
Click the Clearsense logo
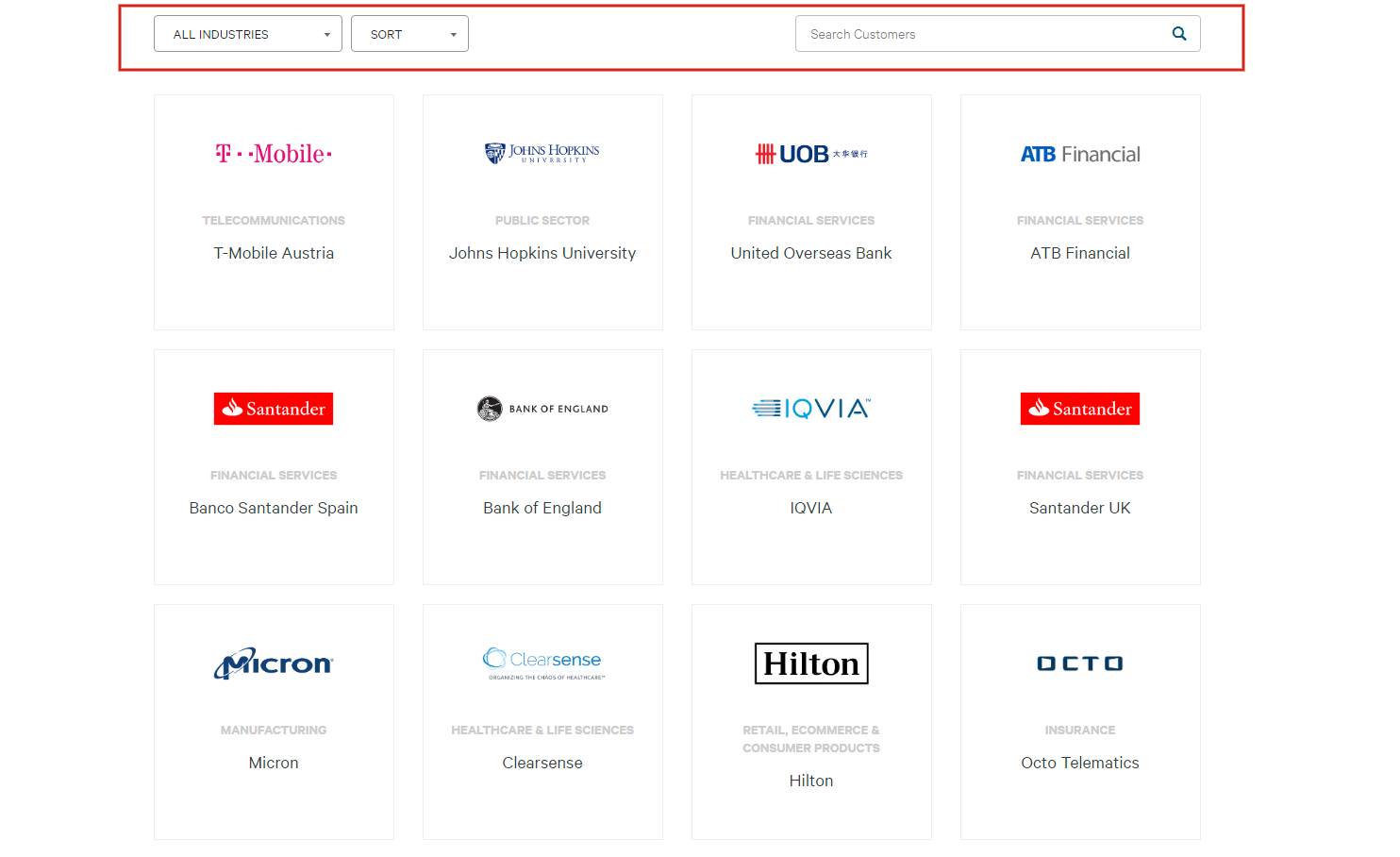click(542, 664)
